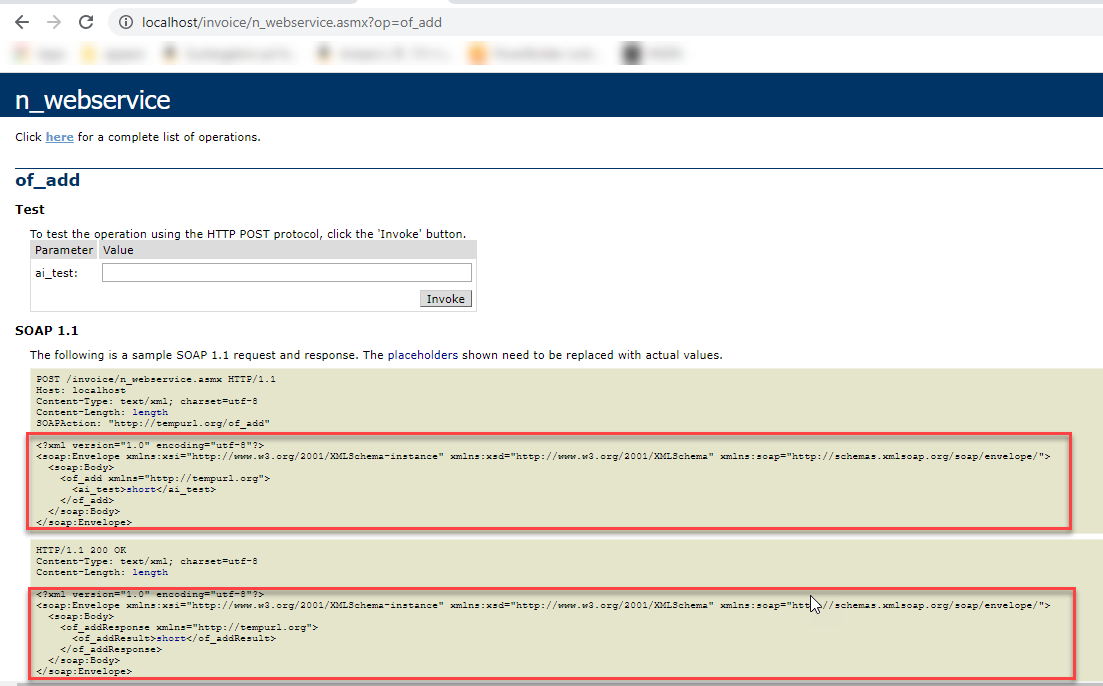Follow the 'here' link to operations list

coord(59,137)
